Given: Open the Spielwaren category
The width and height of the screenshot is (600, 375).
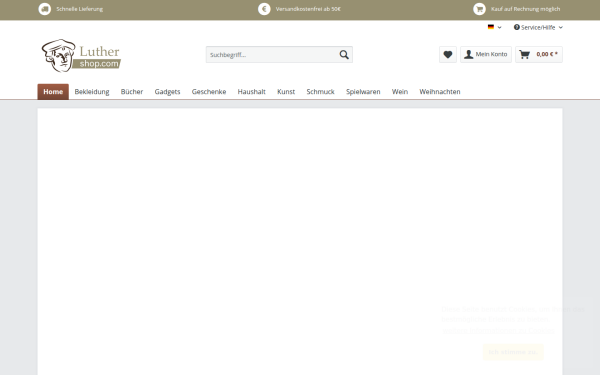Looking at the screenshot, I should click(363, 92).
